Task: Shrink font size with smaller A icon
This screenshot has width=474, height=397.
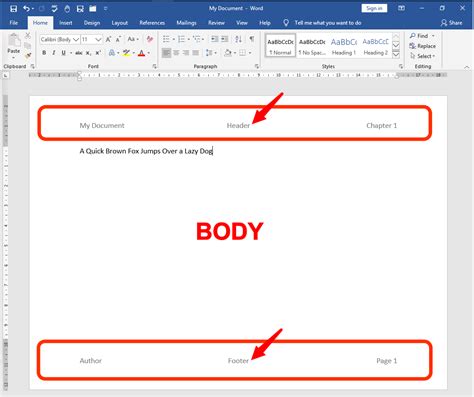Action: coord(118,39)
